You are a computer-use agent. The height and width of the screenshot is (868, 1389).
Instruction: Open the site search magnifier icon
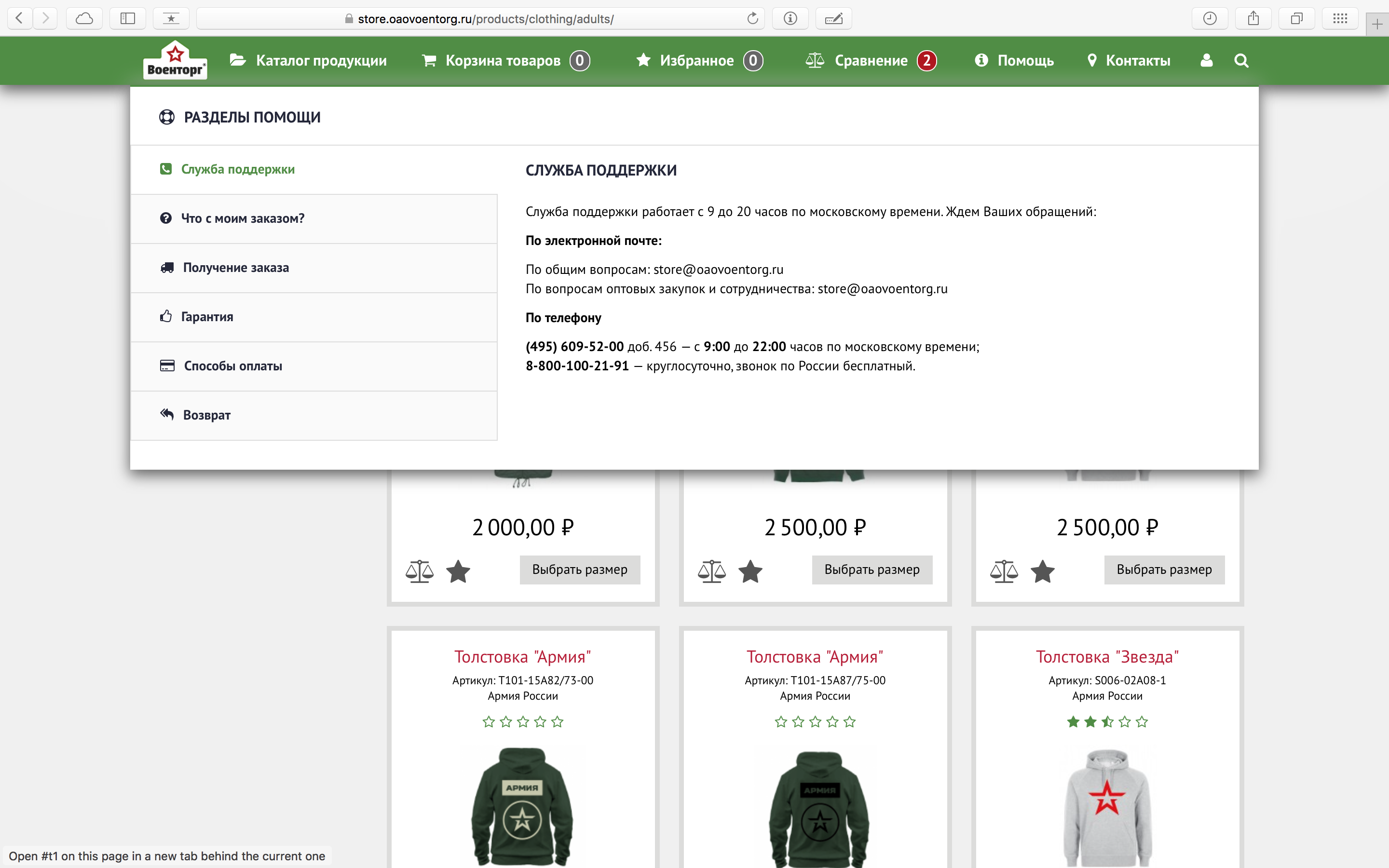pyautogui.click(x=1241, y=60)
